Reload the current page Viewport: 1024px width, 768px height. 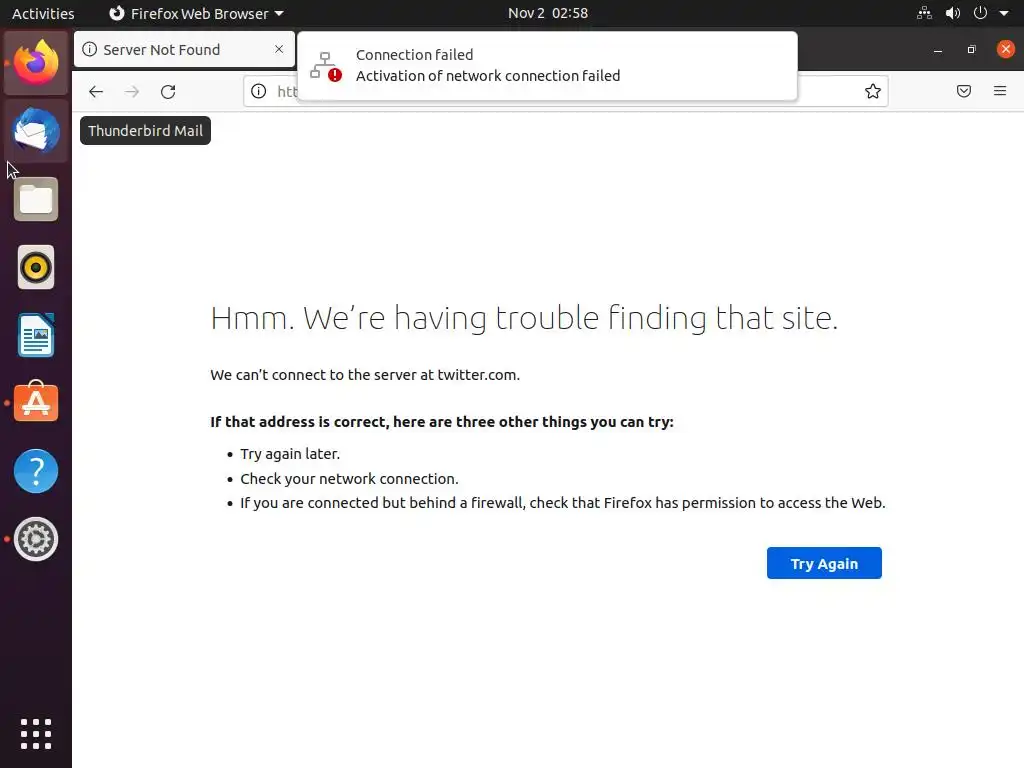(168, 91)
